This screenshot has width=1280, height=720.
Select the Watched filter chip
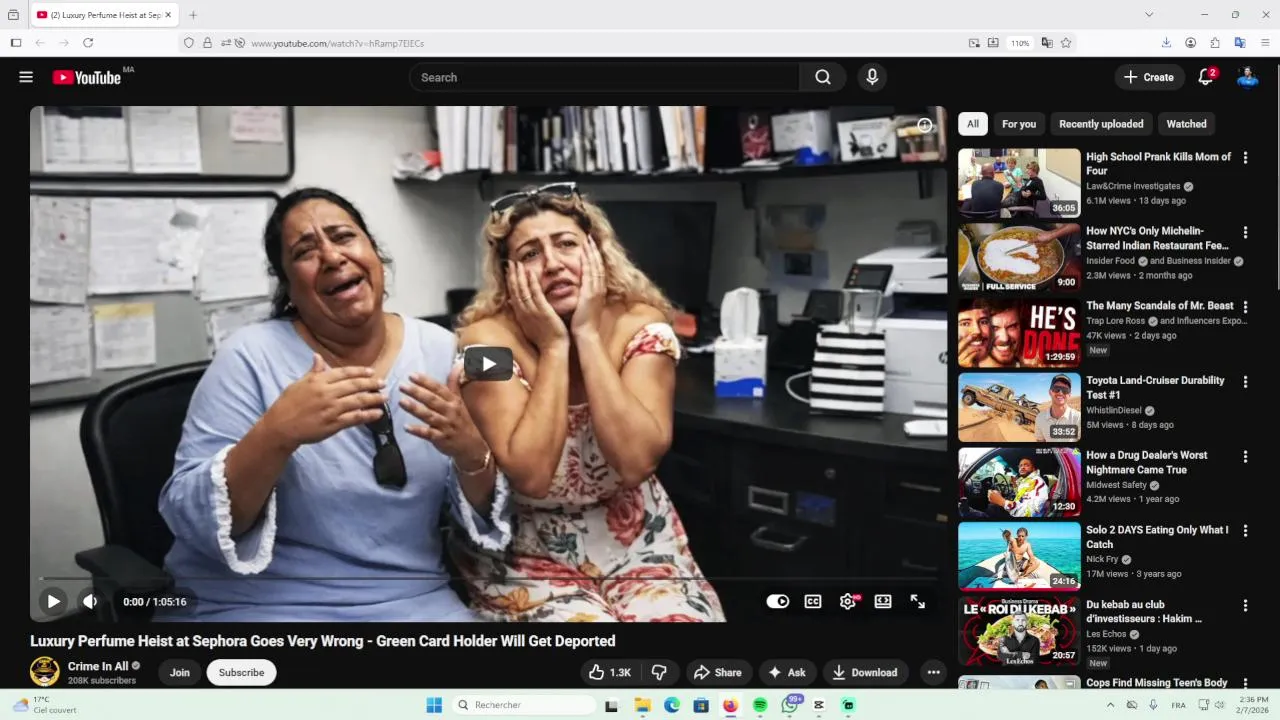pyautogui.click(x=1186, y=124)
